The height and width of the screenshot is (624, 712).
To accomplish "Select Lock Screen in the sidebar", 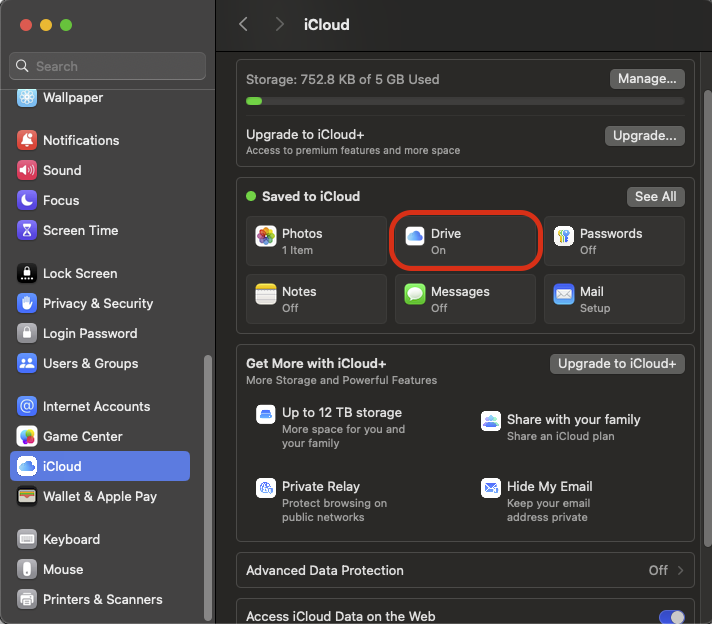I will [100, 273].
